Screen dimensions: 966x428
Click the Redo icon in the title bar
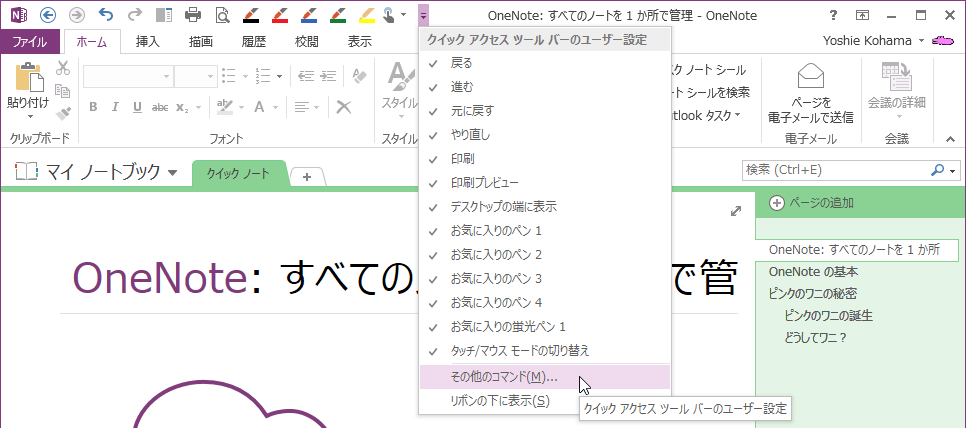tap(135, 15)
